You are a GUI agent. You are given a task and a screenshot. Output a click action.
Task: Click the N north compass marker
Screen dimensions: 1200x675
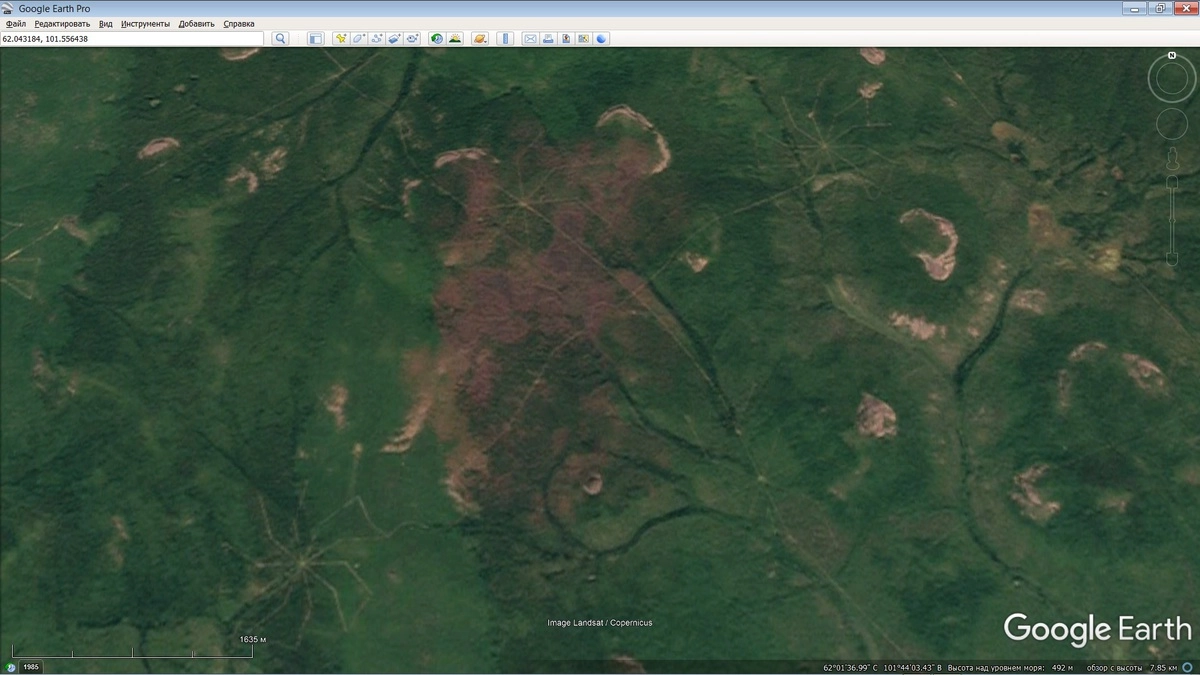(1172, 55)
